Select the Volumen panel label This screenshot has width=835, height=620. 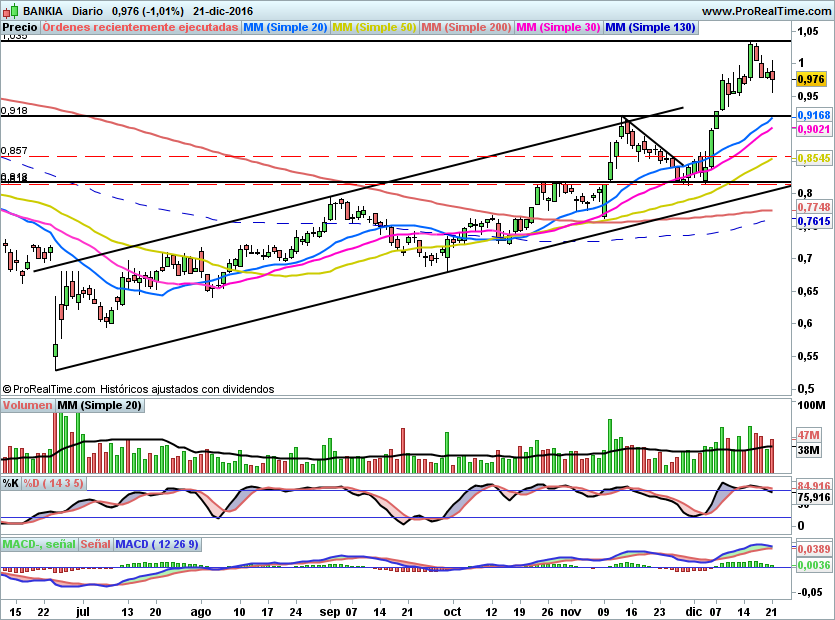click(x=27, y=405)
